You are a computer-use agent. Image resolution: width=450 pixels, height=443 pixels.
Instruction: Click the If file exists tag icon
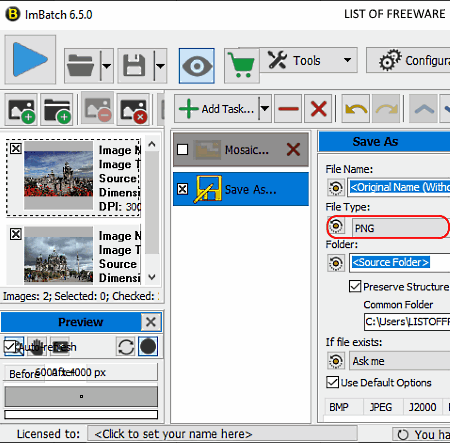click(336, 361)
